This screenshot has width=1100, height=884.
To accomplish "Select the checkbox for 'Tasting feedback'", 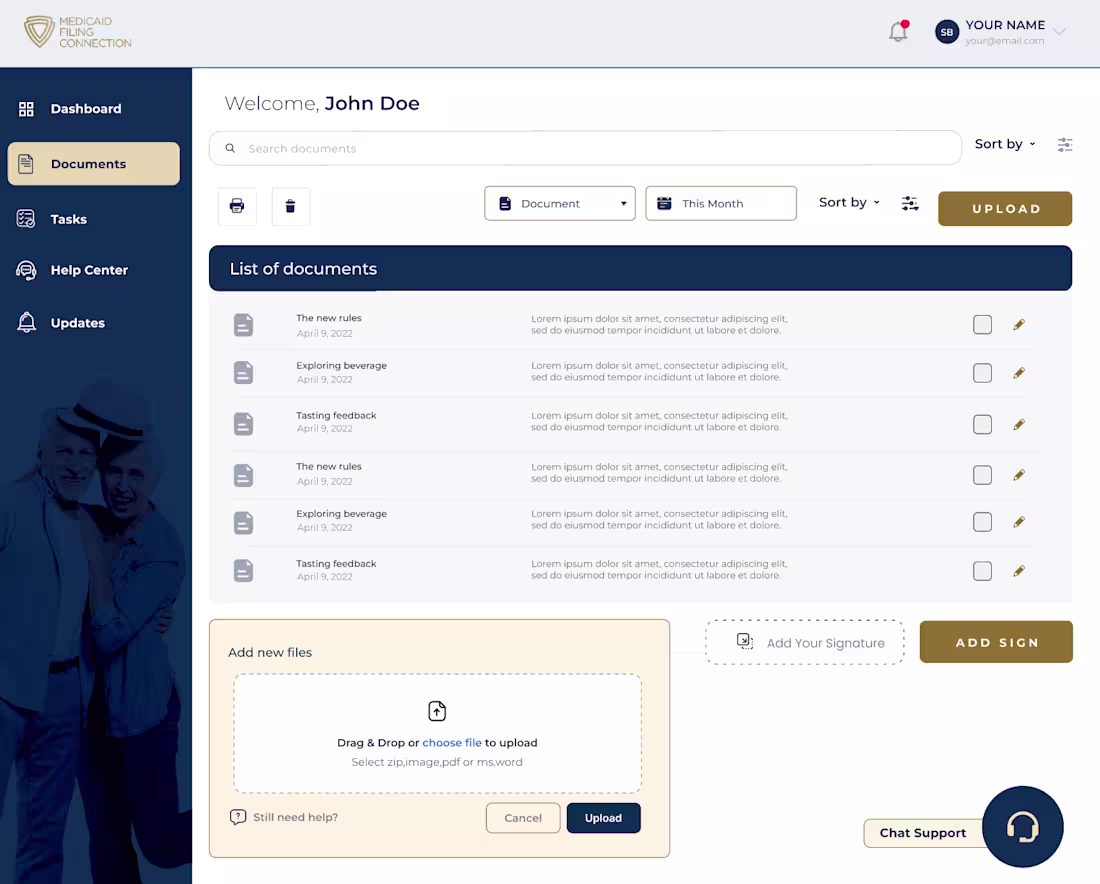I will tap(982, 424).
